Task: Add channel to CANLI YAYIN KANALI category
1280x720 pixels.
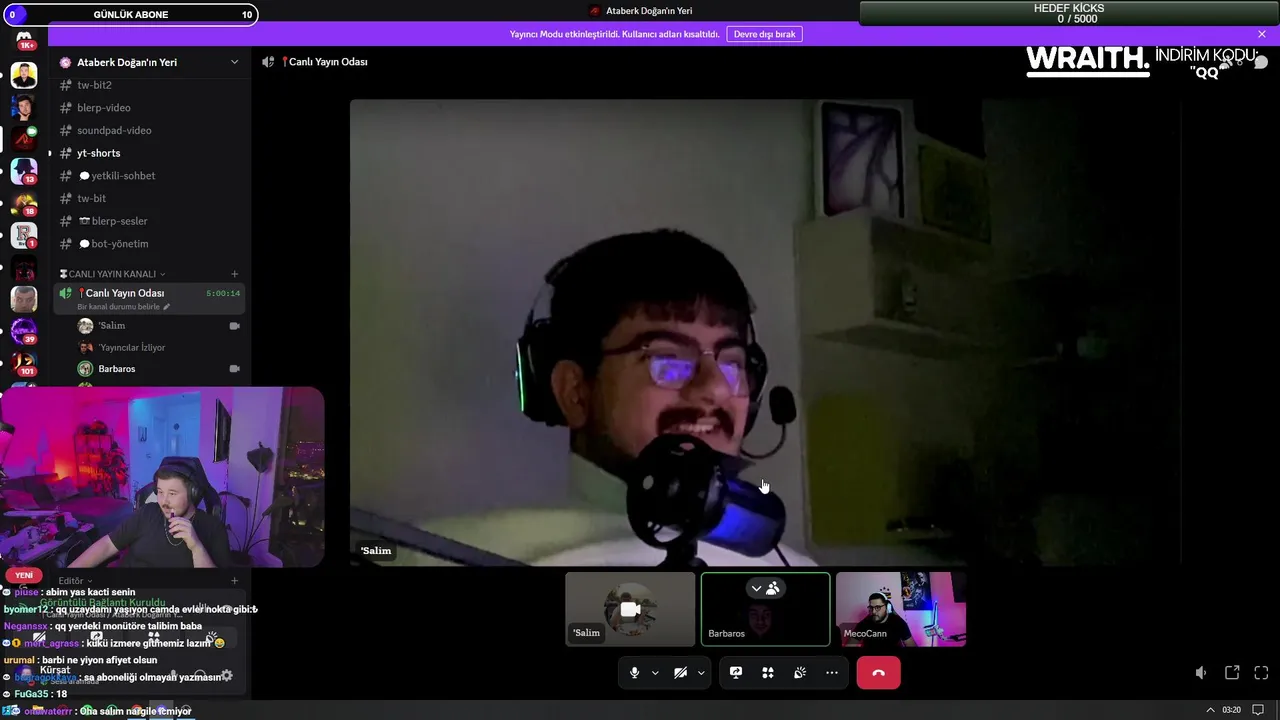Action: tap(235, 274)
